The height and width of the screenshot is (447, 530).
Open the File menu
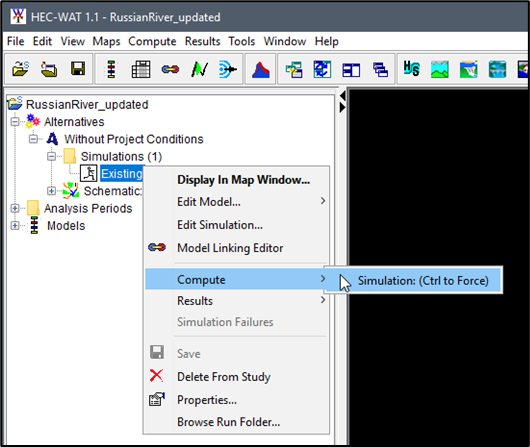coord(16,41)
